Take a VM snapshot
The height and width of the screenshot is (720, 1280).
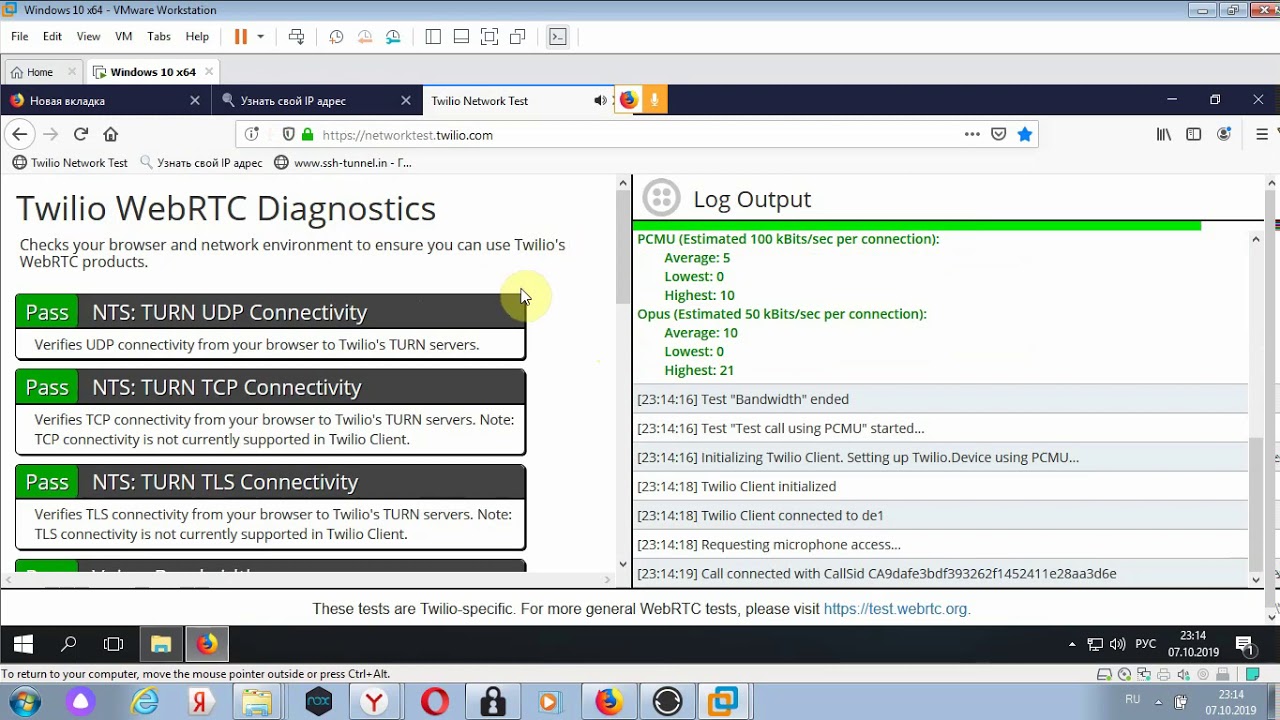click(336, 36)
